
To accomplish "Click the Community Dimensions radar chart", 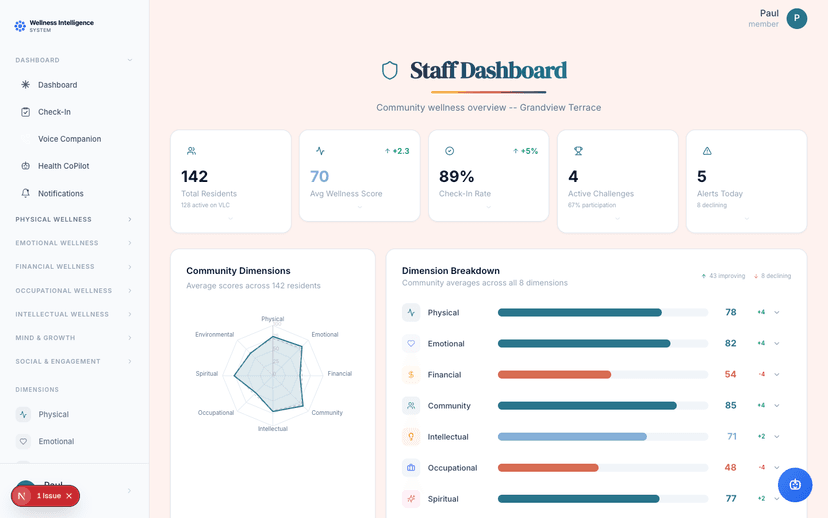I will click(x=273, y=374).
